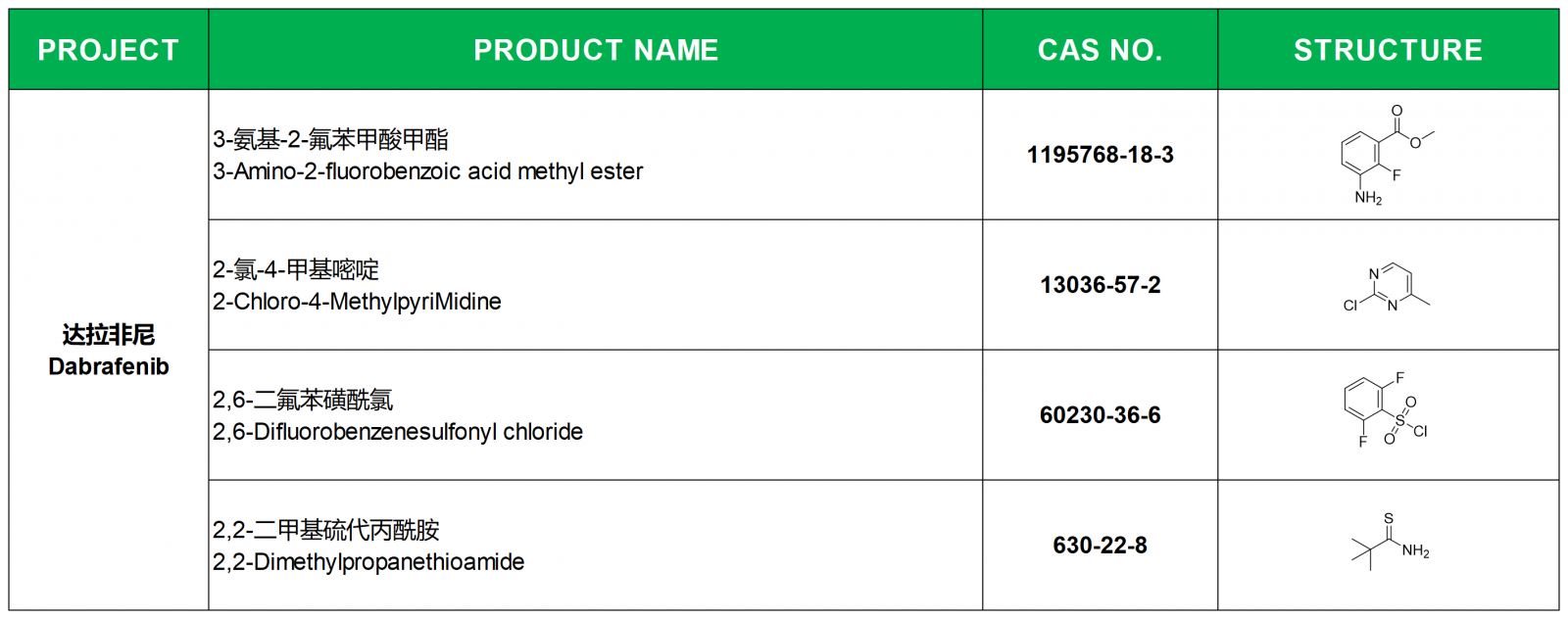Click the Chinese name 3-氨基-2-氟苯甲酸甲酯

pyautogui.click(x=331, y=139)
